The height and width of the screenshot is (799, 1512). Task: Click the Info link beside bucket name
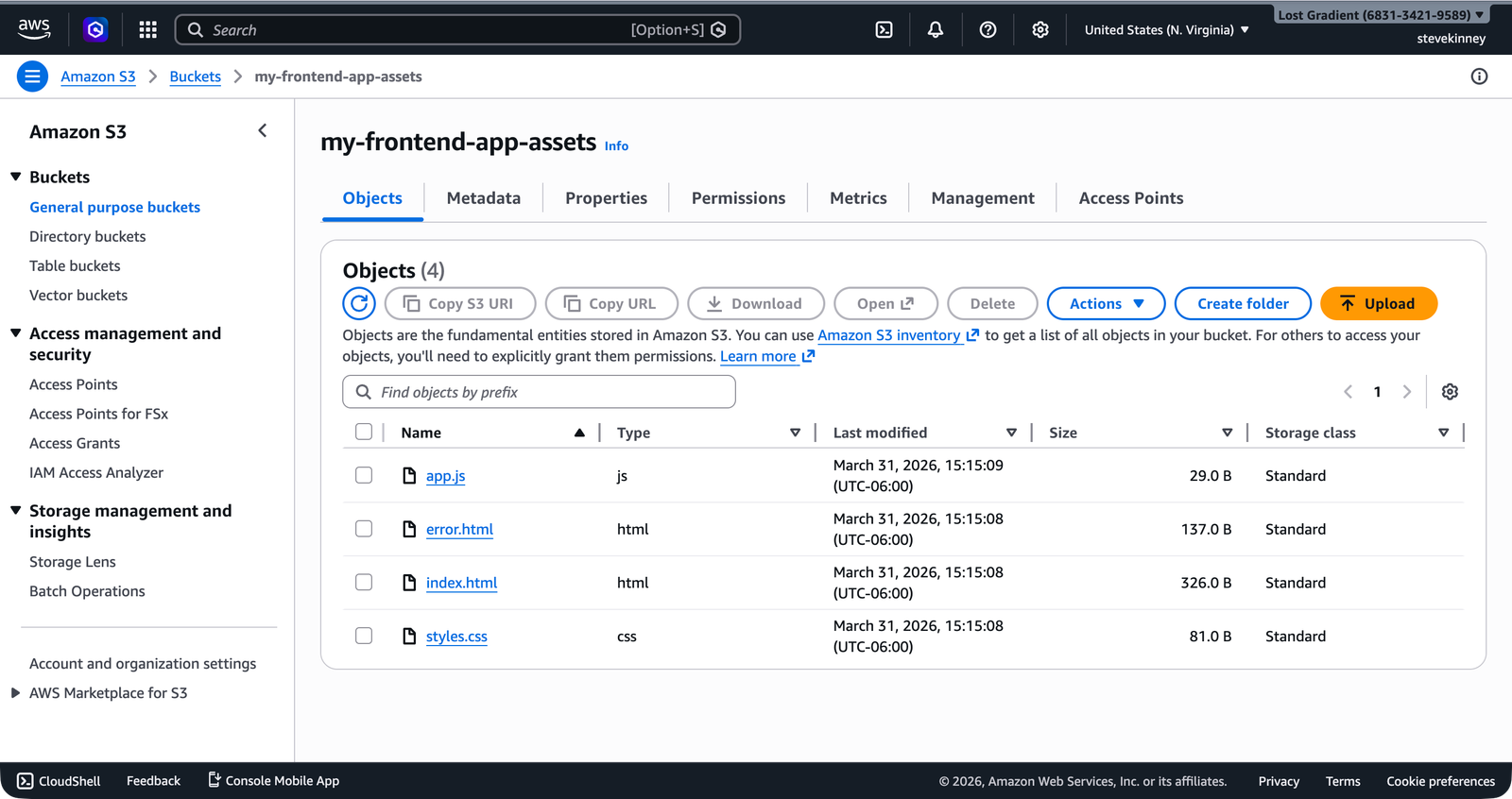point(616,145)
